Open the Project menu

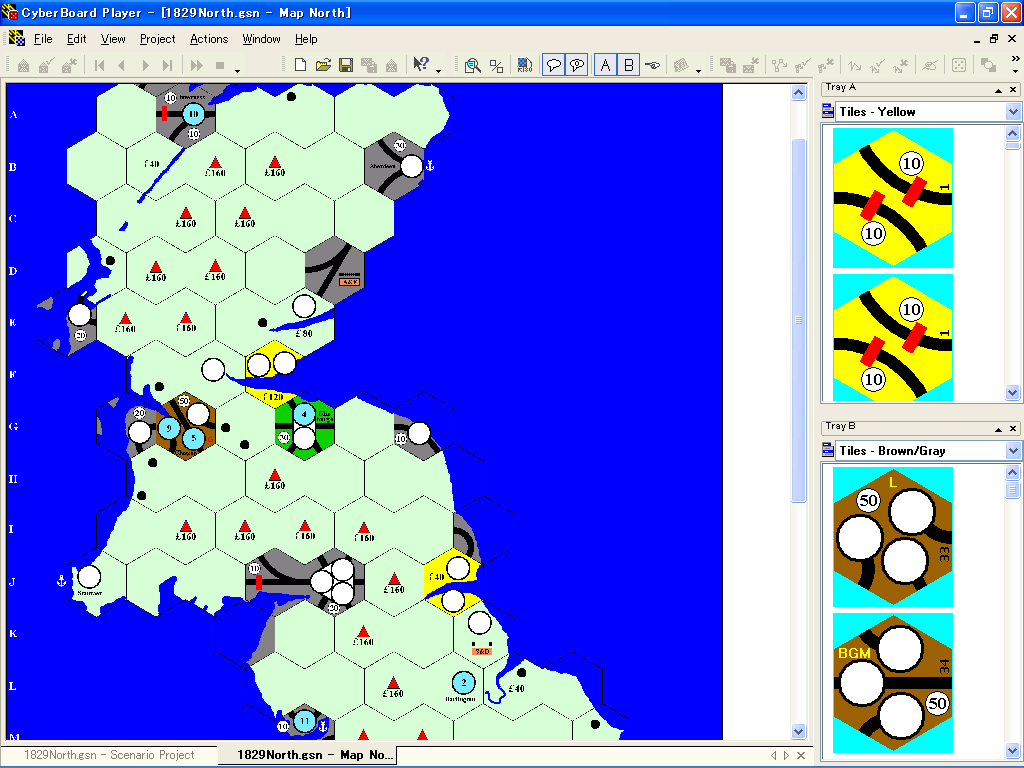(x=157, y=39)
